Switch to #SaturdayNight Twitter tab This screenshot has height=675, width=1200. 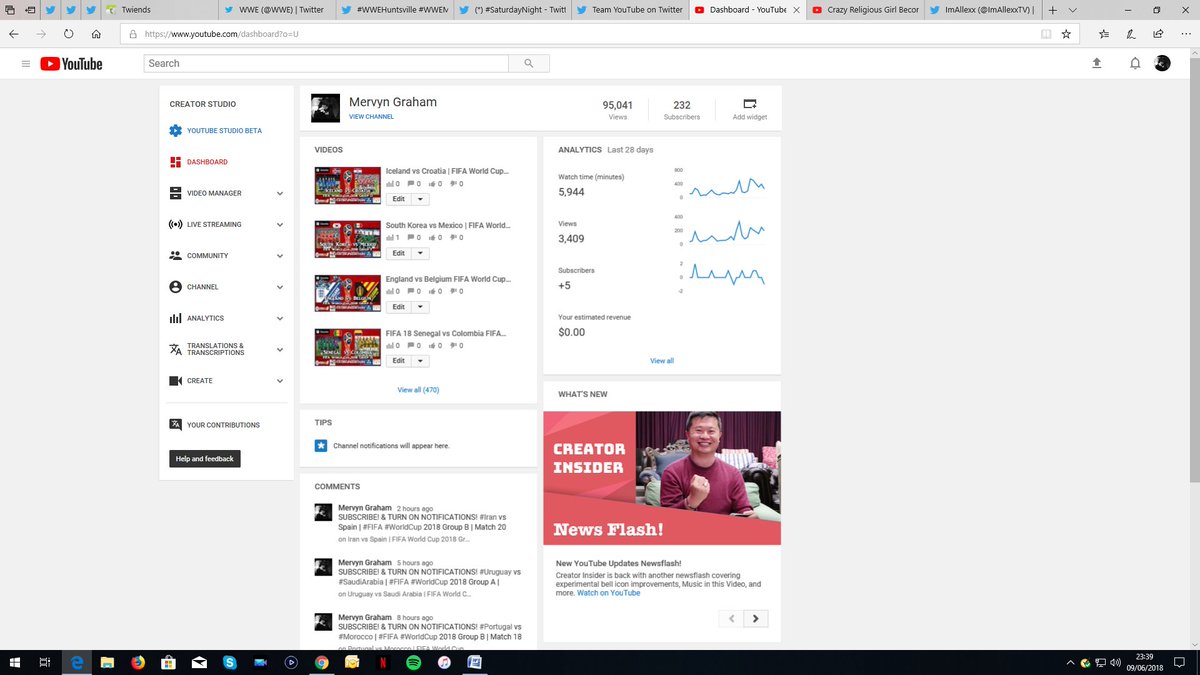coord(512,9)
